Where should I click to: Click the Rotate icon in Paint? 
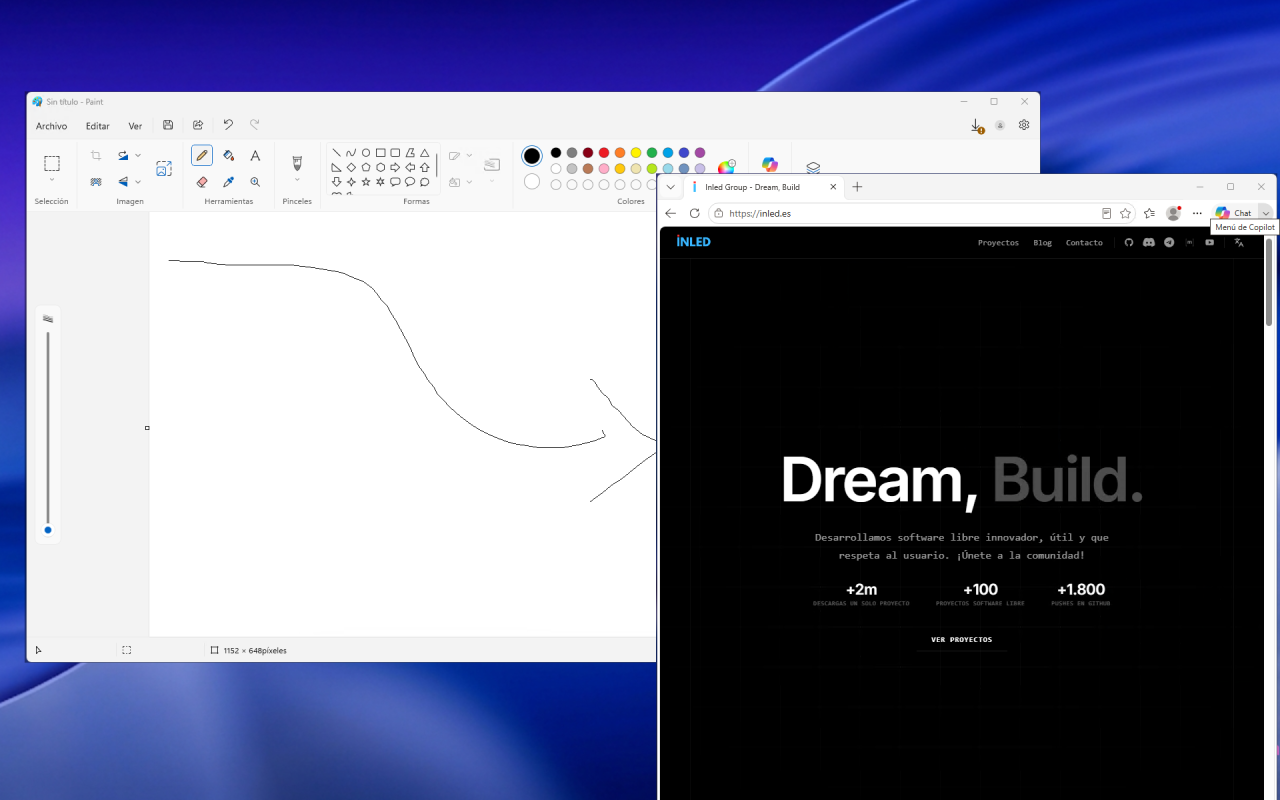pyautogui.click(x=123, y=155)
